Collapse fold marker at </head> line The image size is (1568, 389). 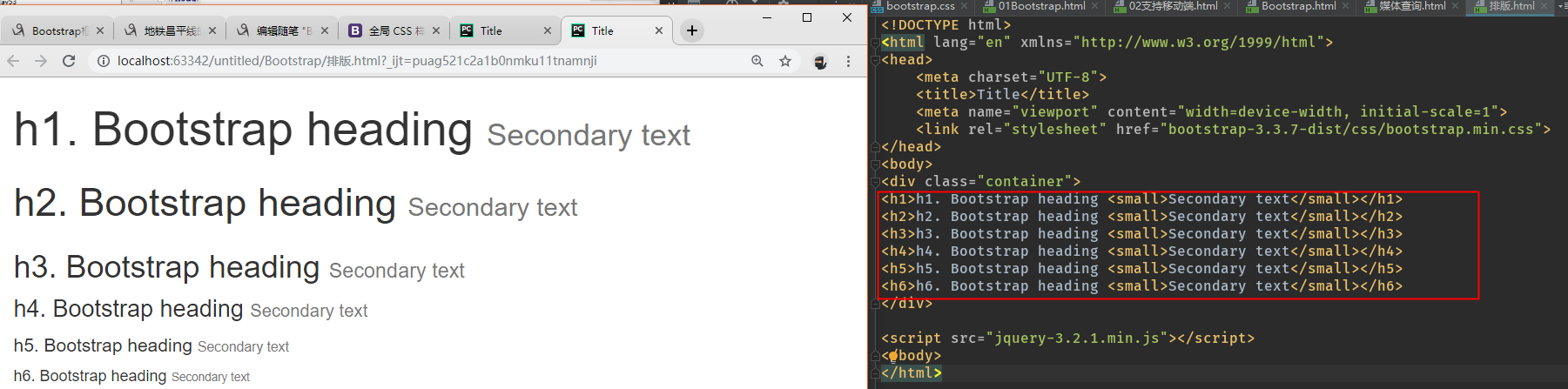(875, 147)
